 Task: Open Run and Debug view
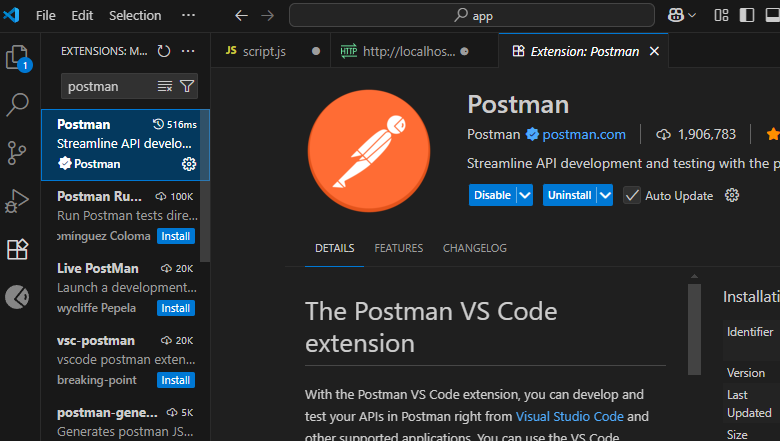coord(18,201)
